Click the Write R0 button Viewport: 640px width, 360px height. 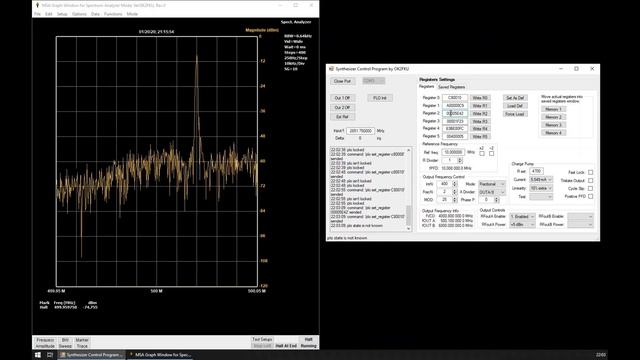[x=480, y=98]
